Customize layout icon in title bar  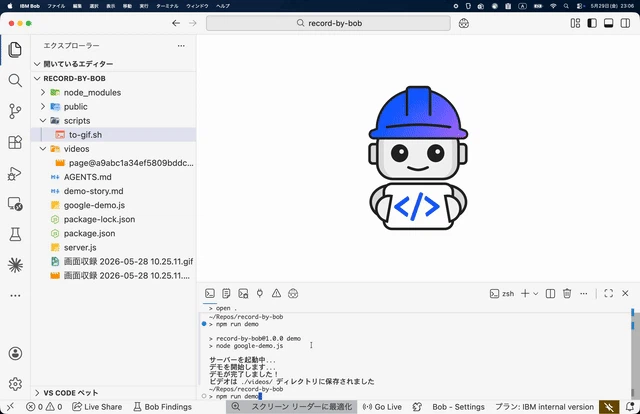575,23
